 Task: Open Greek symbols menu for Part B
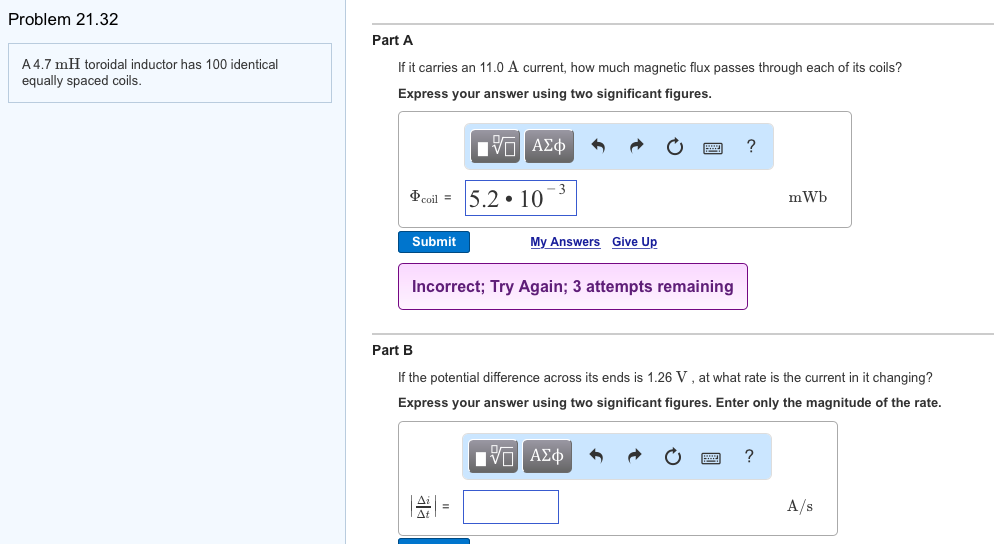548,457
